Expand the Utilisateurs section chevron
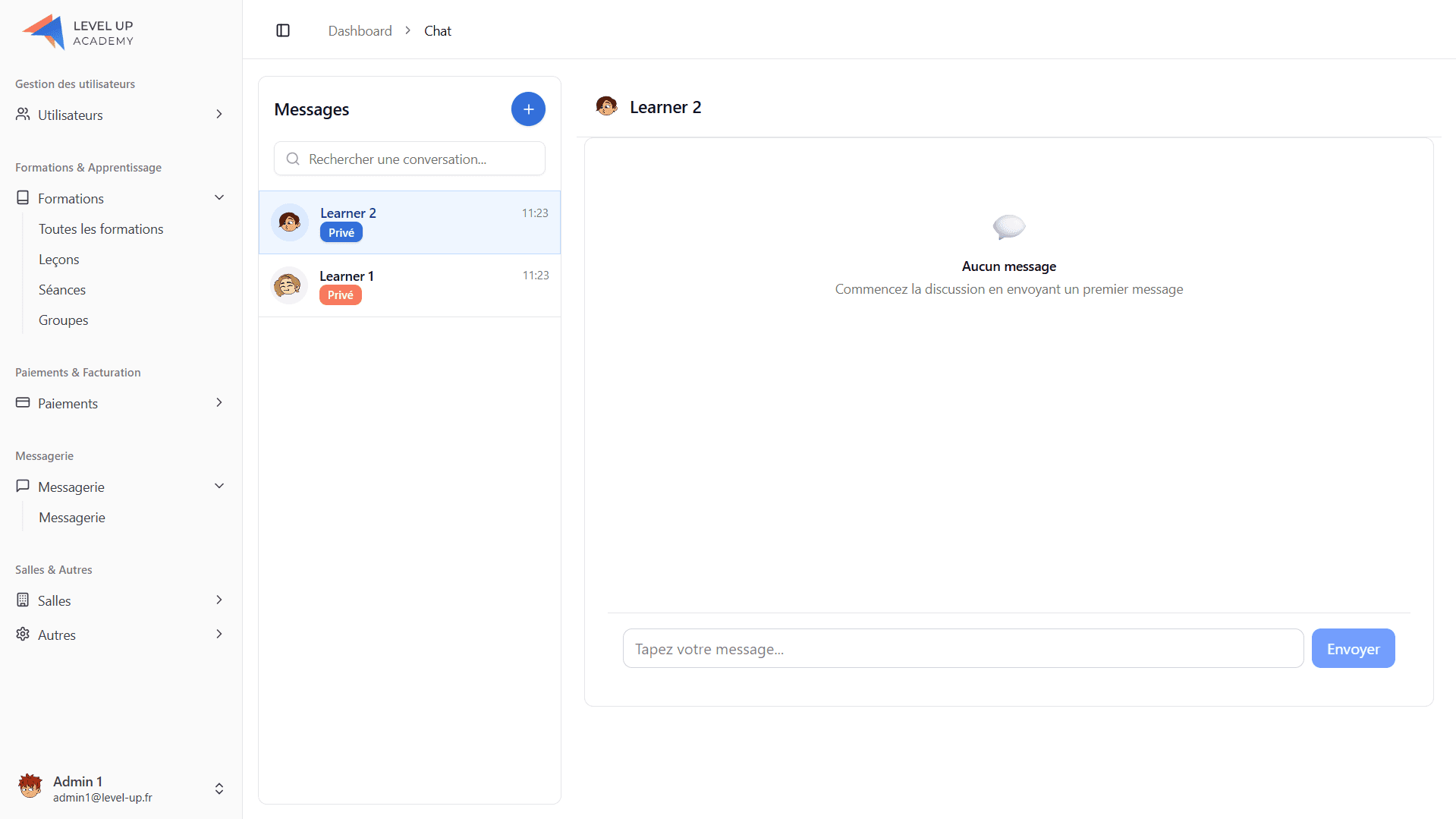 [219, 115]
